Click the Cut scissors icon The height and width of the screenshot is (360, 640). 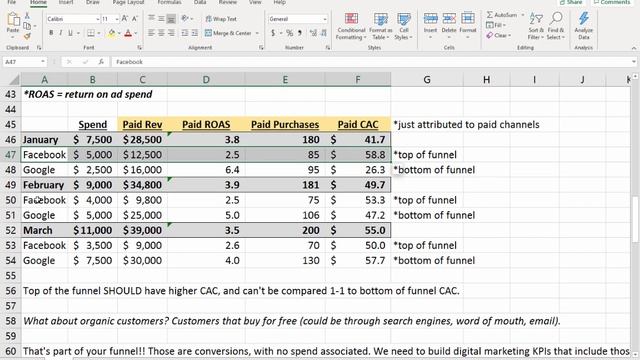pos(27,16)
